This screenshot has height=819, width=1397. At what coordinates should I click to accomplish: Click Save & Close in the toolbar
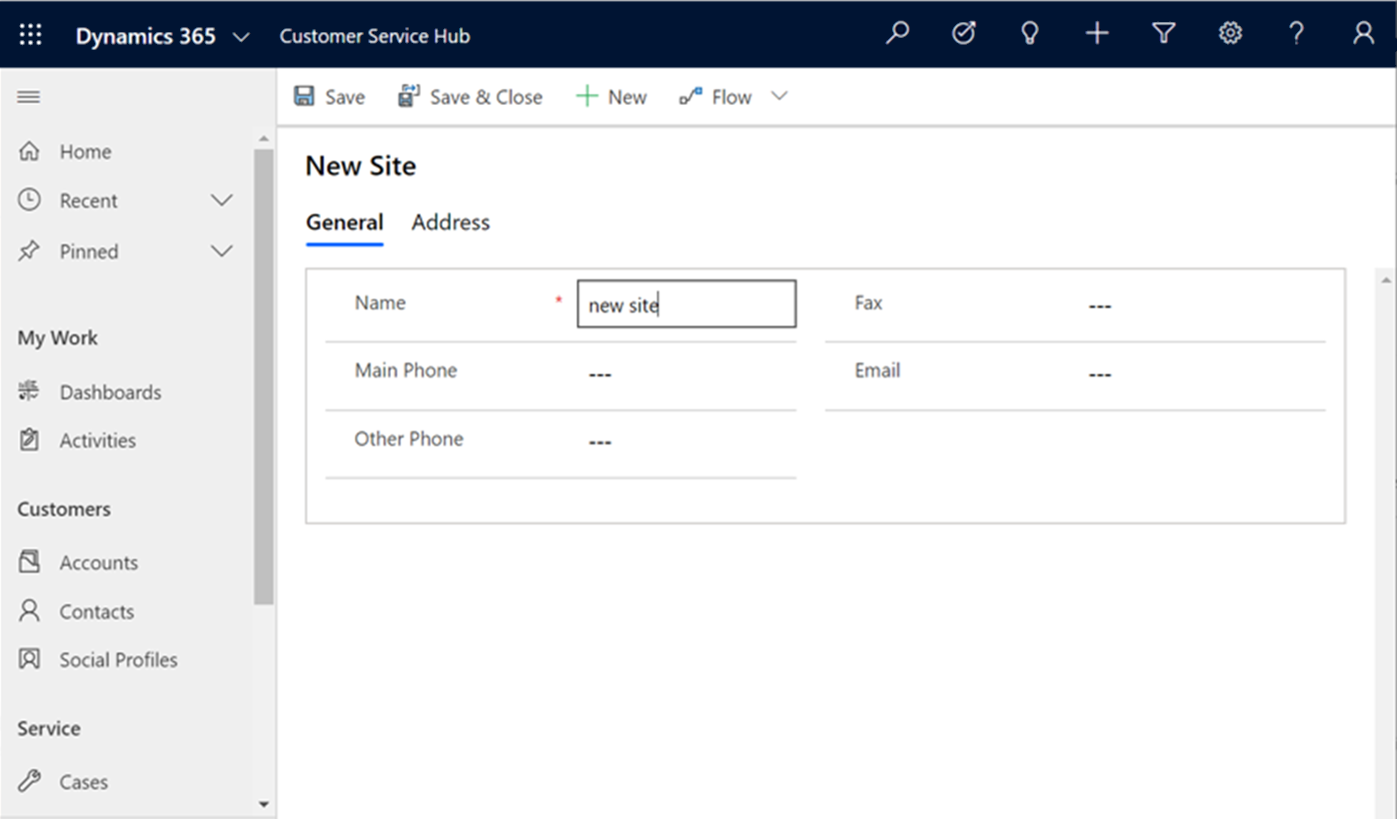click(x=470, y=96)
